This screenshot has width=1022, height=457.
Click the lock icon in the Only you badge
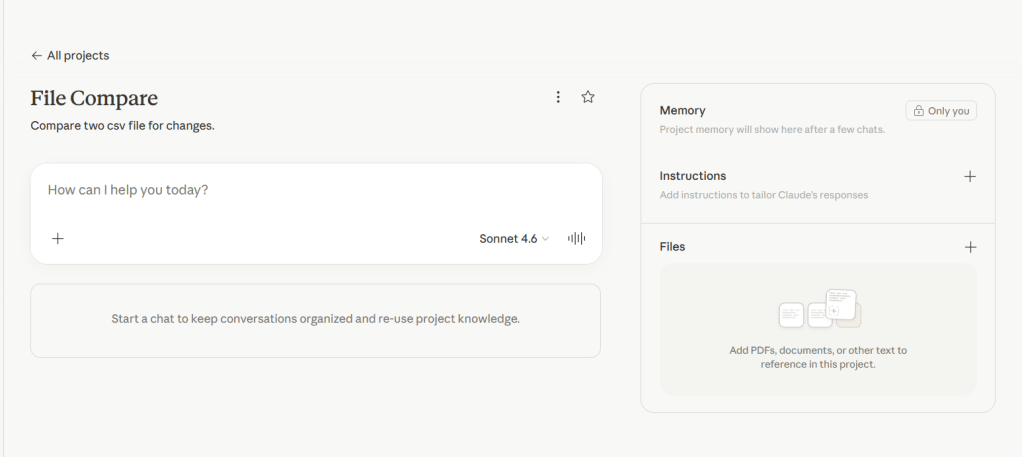tap(918, 111)
